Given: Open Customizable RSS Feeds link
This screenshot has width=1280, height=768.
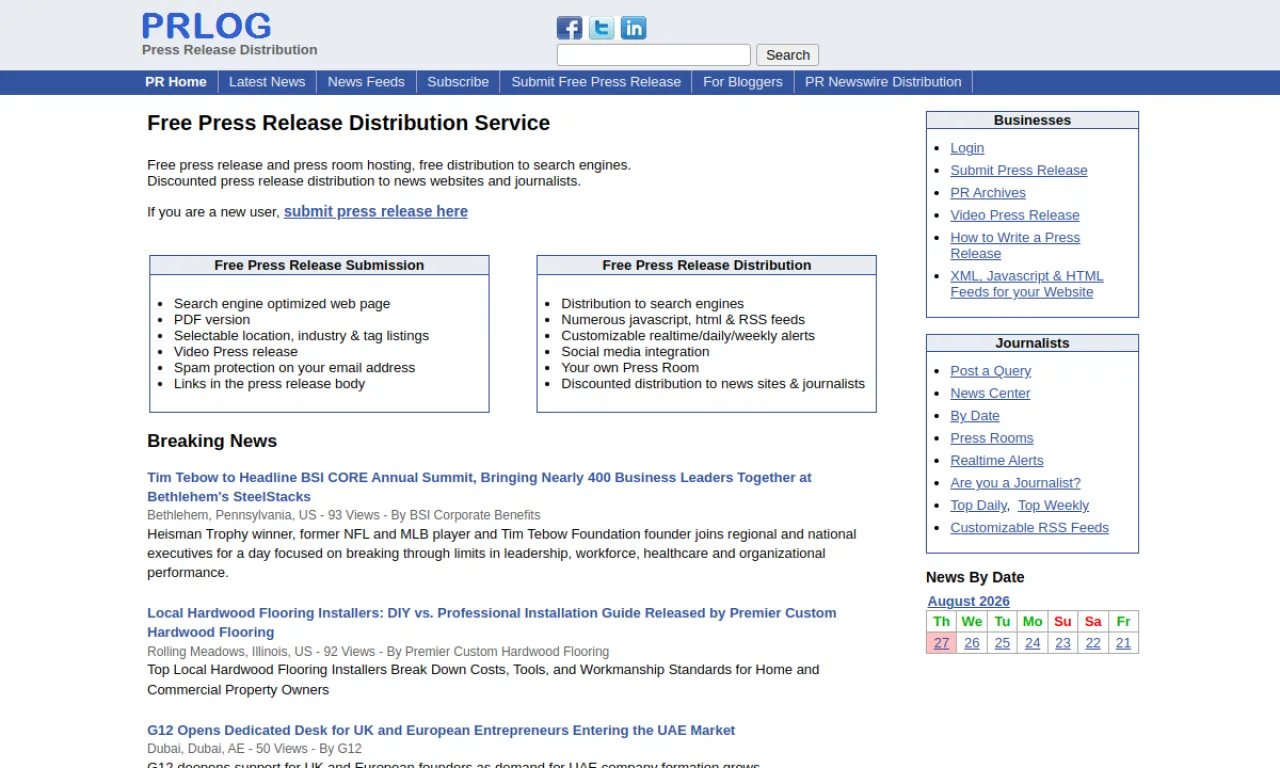Looking at the screenshot, I should (x=1029, y=528).
